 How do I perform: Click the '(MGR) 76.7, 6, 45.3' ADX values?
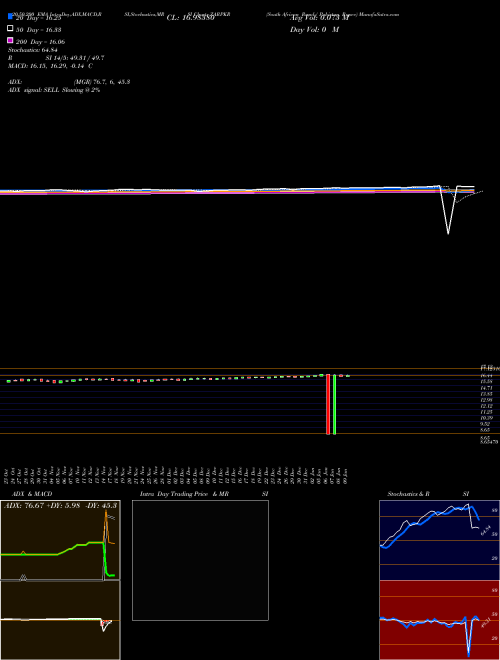101,82
